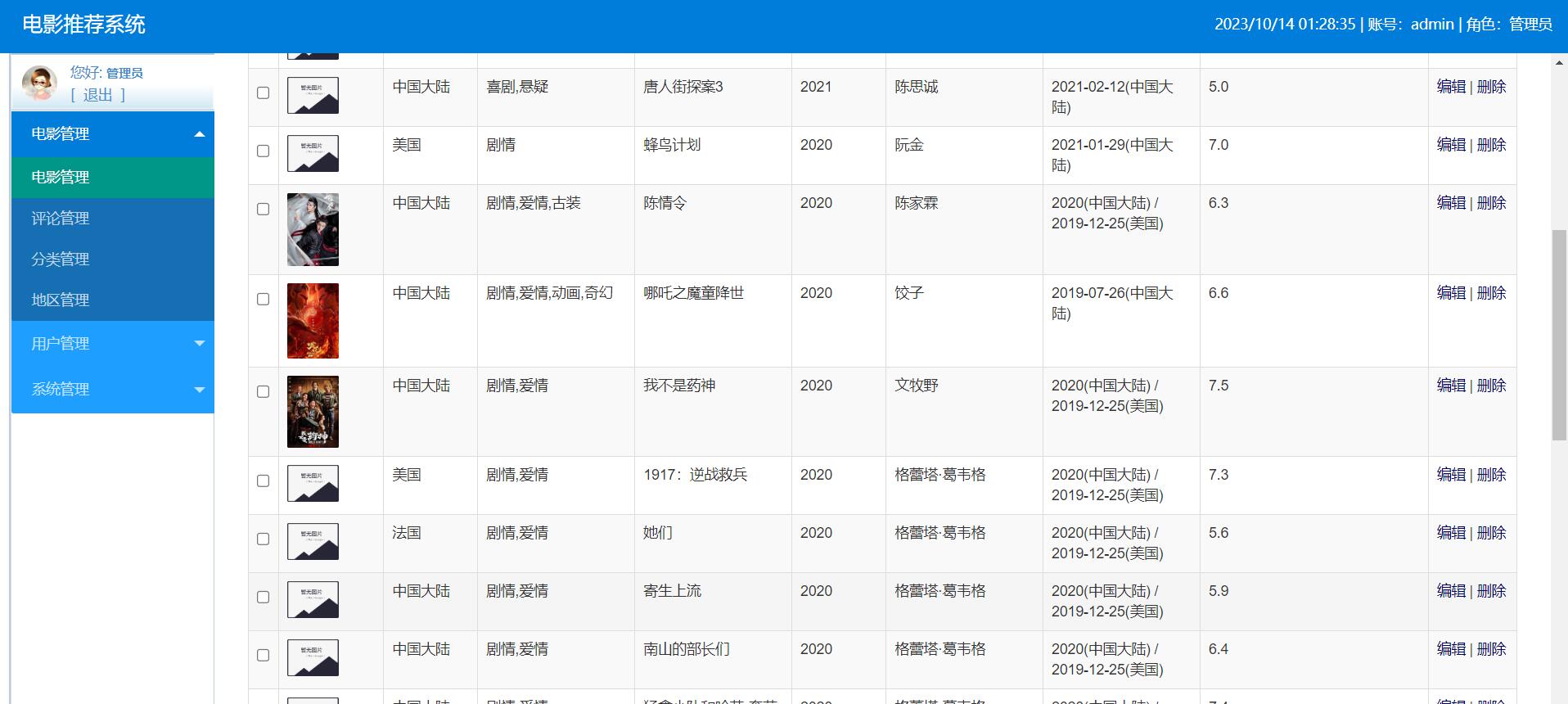Edit the 陈情令 movie entry

point(1451,203)
